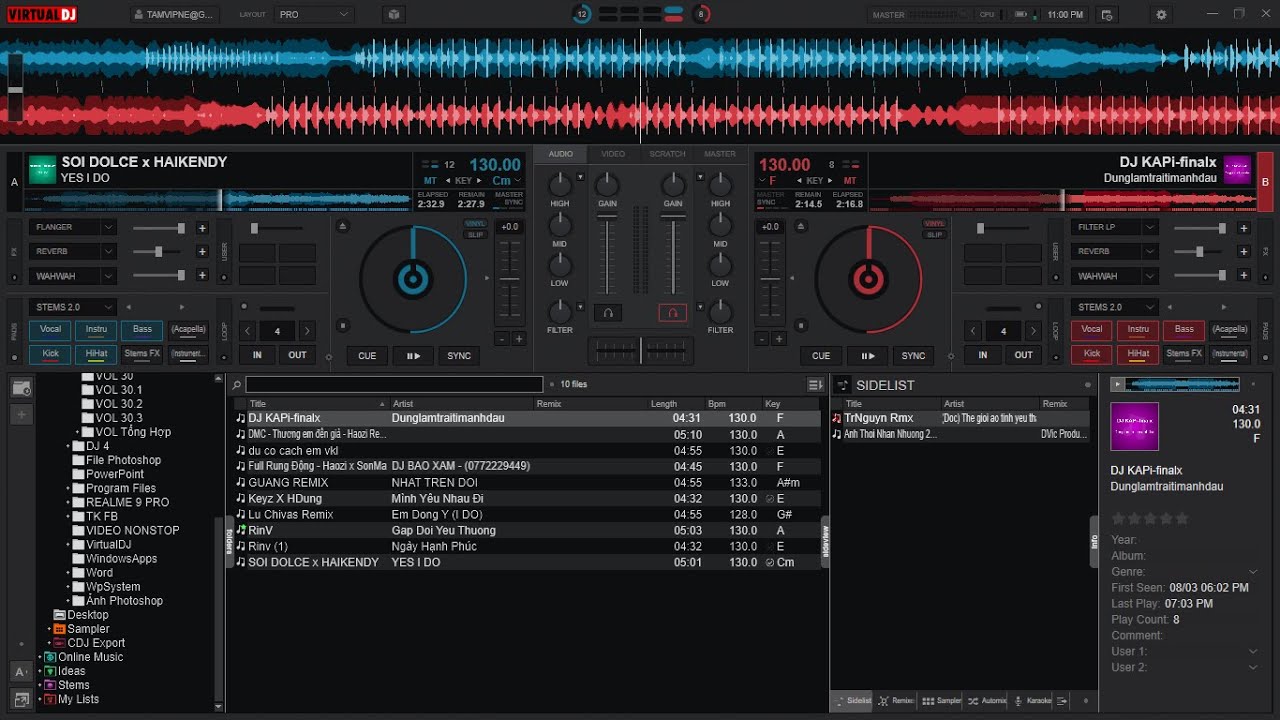The image size is (1280, 720).
Task: Toggle headphone cue for deck A channel
Action: pyautogui.click(x=607, y=313)
